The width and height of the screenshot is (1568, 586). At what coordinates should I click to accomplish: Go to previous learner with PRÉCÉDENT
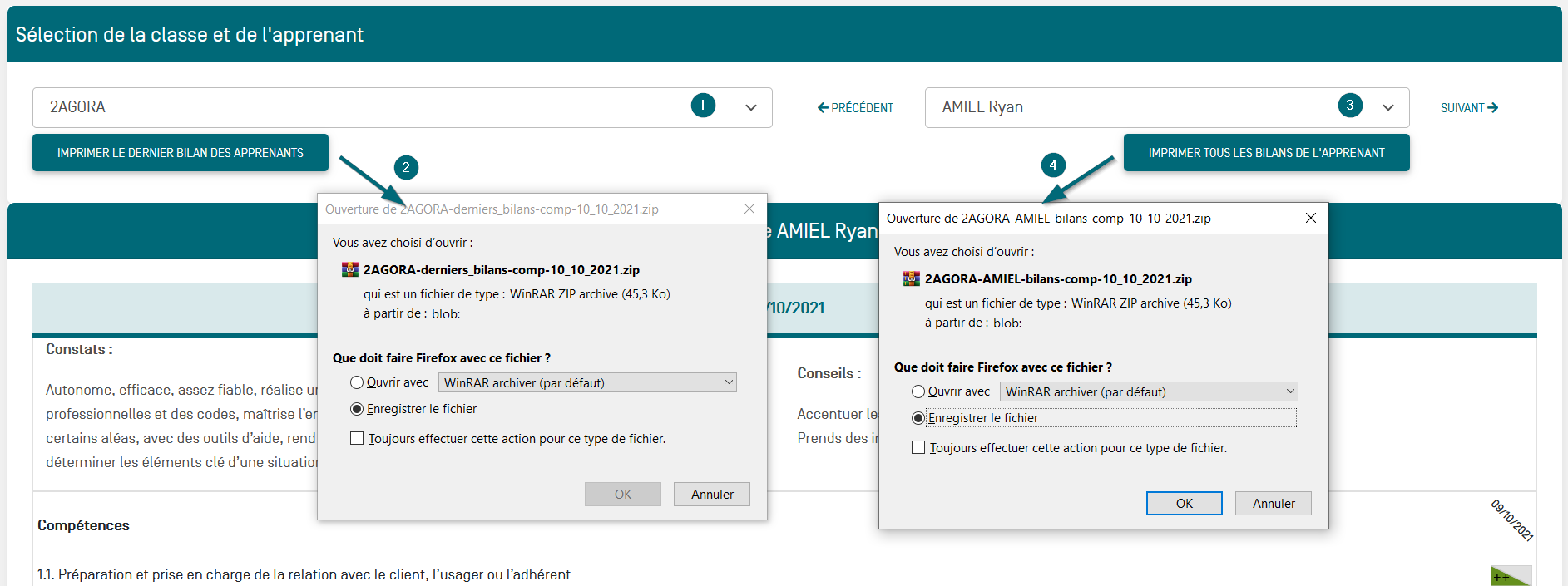tap(855, 108)
